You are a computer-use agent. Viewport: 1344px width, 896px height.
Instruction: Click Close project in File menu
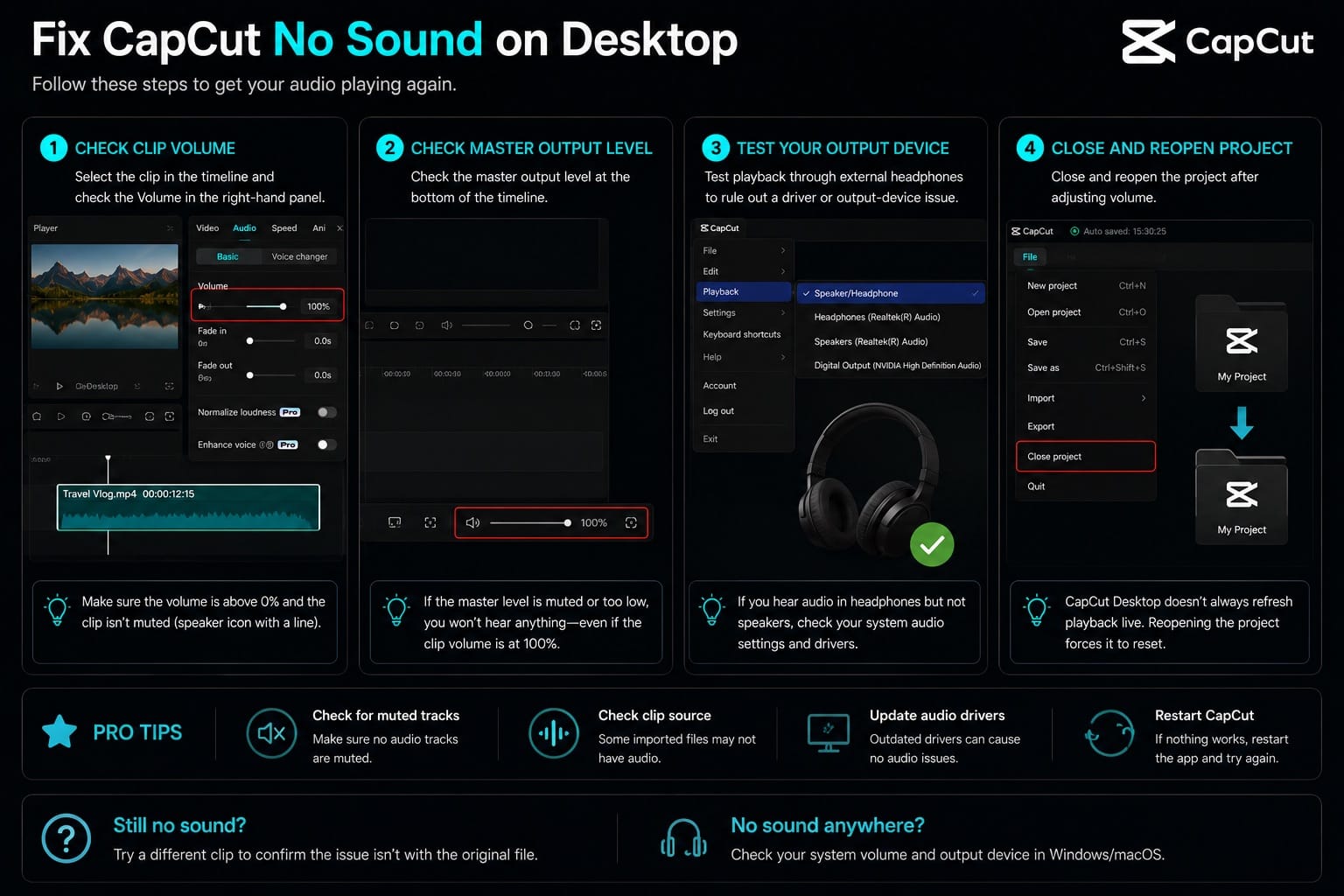tap(1086, 457)
